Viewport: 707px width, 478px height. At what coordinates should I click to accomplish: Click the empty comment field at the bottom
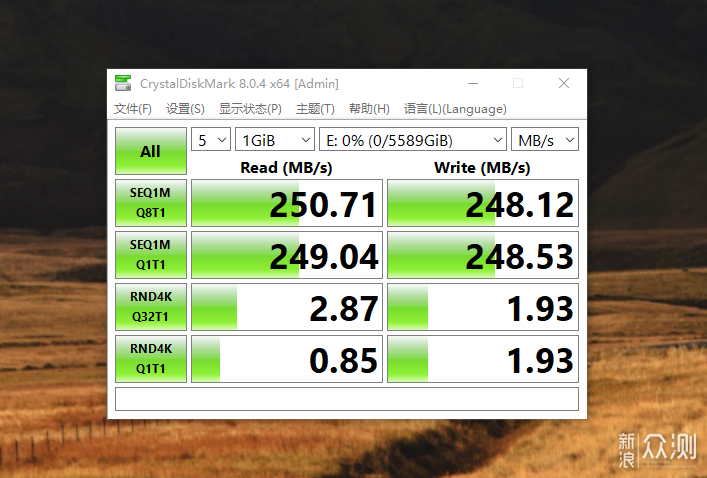coord(347,399)
